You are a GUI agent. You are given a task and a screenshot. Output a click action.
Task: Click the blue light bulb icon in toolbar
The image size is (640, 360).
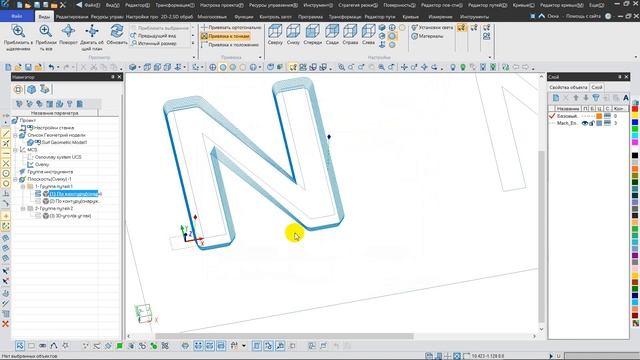(x=453, y=67)
